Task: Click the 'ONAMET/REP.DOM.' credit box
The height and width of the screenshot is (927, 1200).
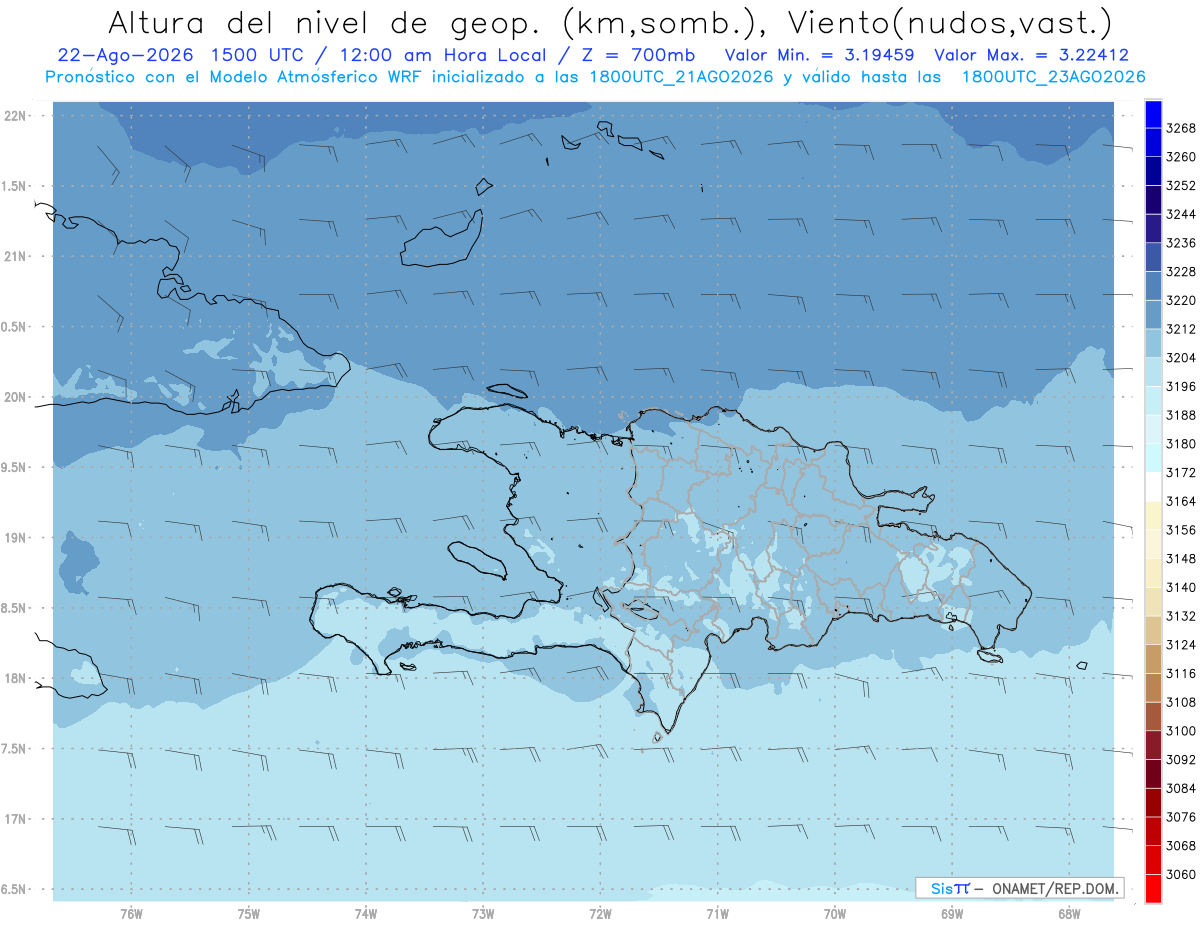Action: (1020, 888)
